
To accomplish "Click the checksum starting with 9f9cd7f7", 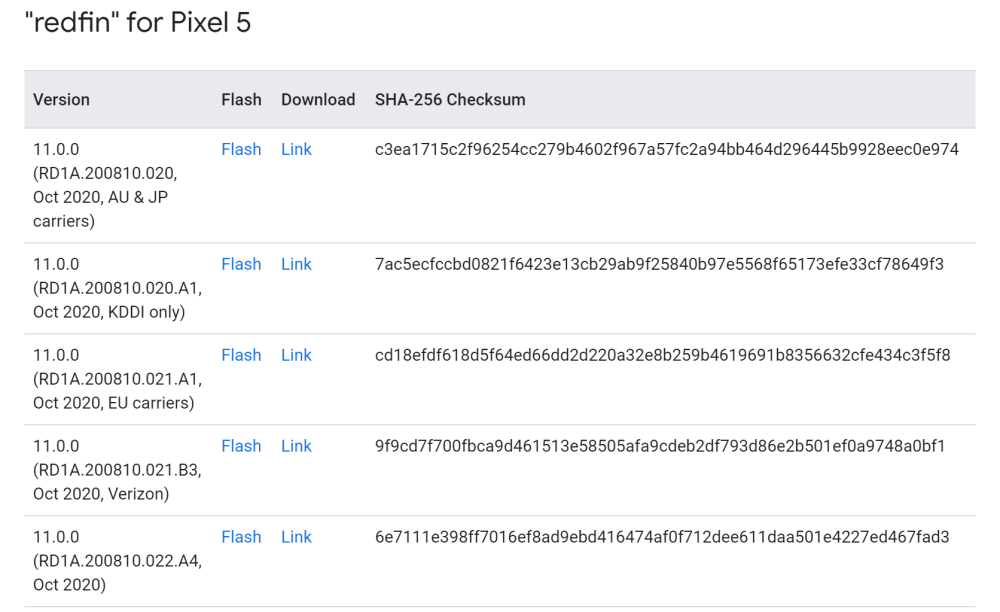I will point(659,446).
